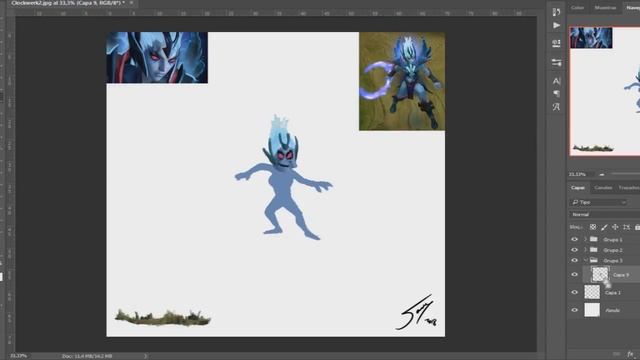Open the Character Styles panel icon
This screenshot has height=360, width=640.
(x=556, y=107)
